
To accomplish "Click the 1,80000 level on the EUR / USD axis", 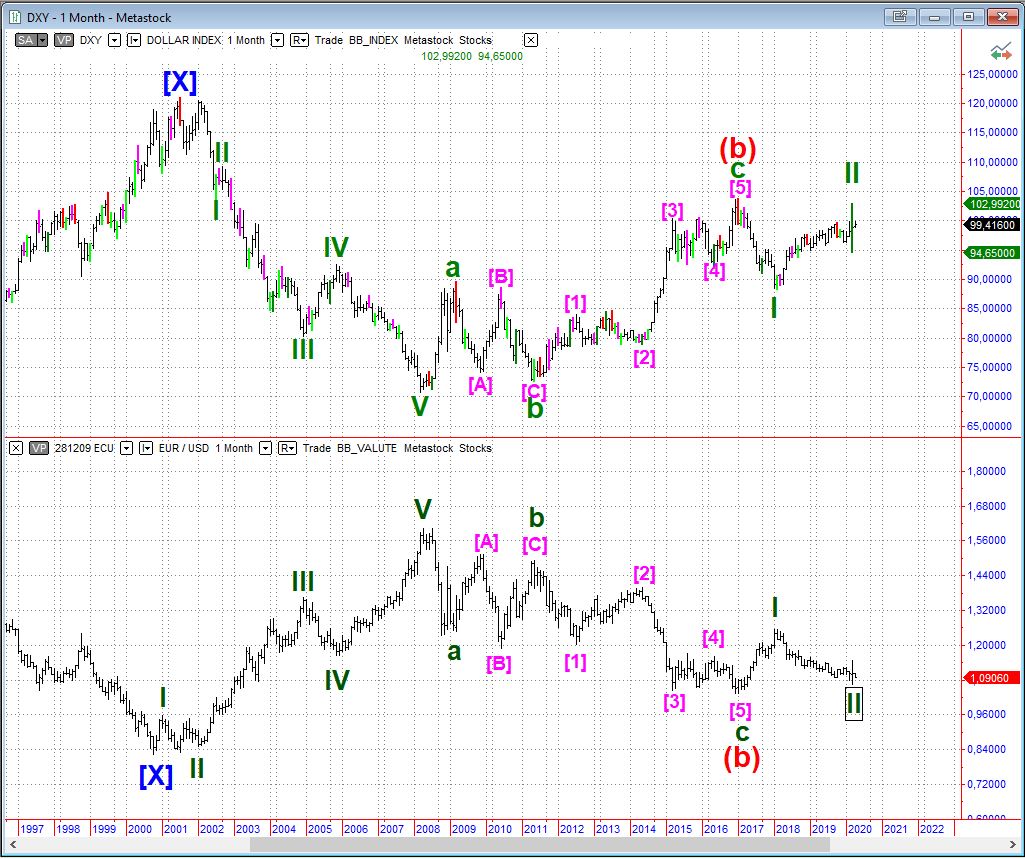I will pos(987,471).
